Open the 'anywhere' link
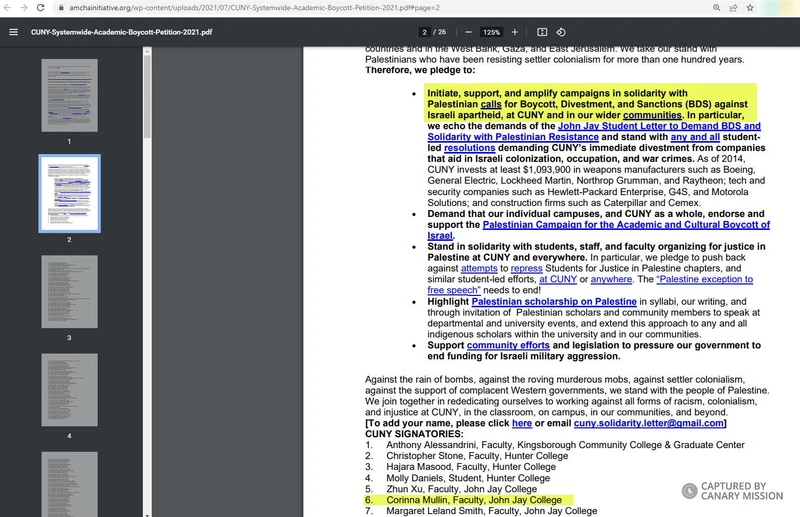 (x=611, y=279)
